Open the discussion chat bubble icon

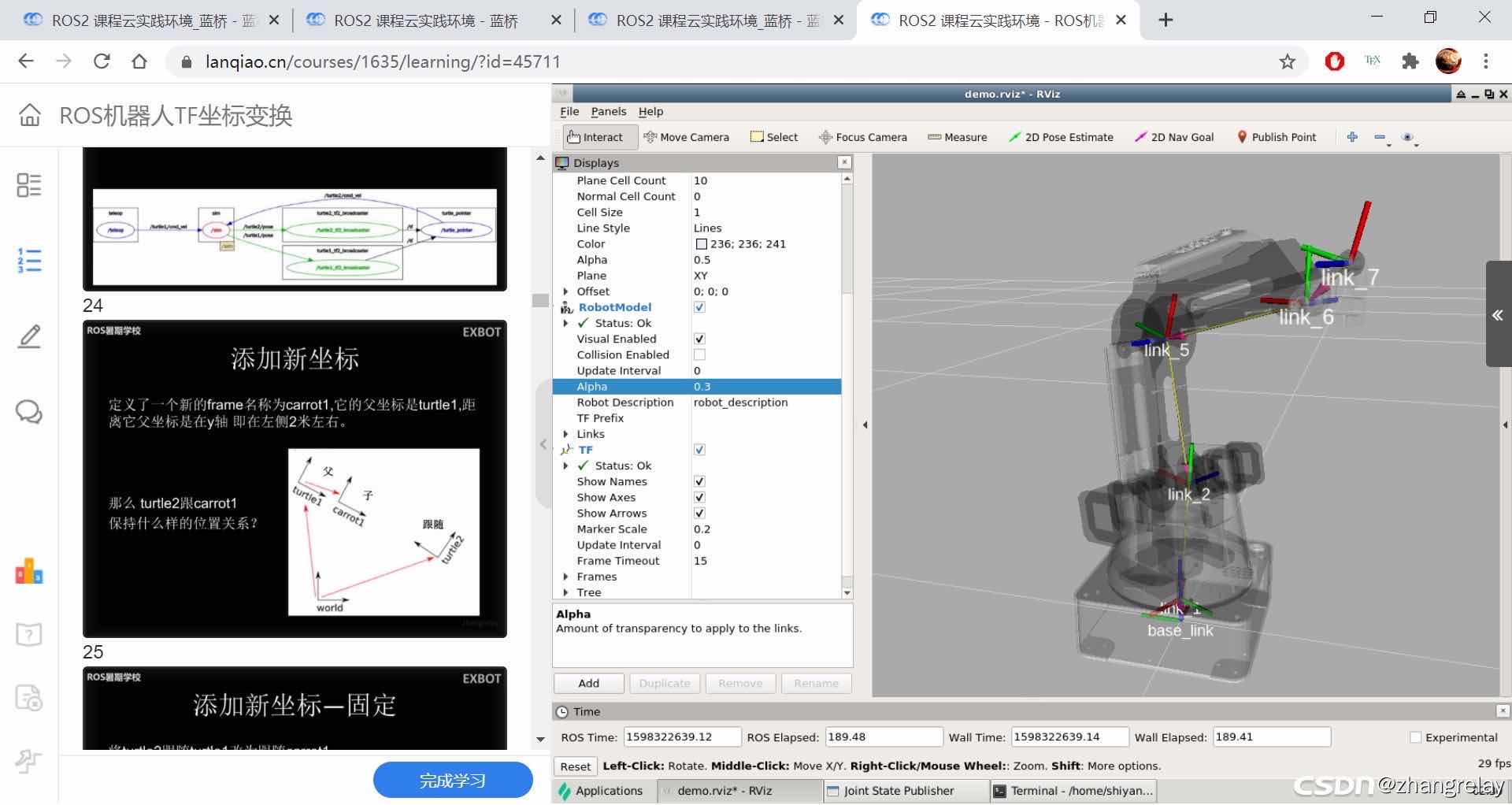[x=29, y=411]
